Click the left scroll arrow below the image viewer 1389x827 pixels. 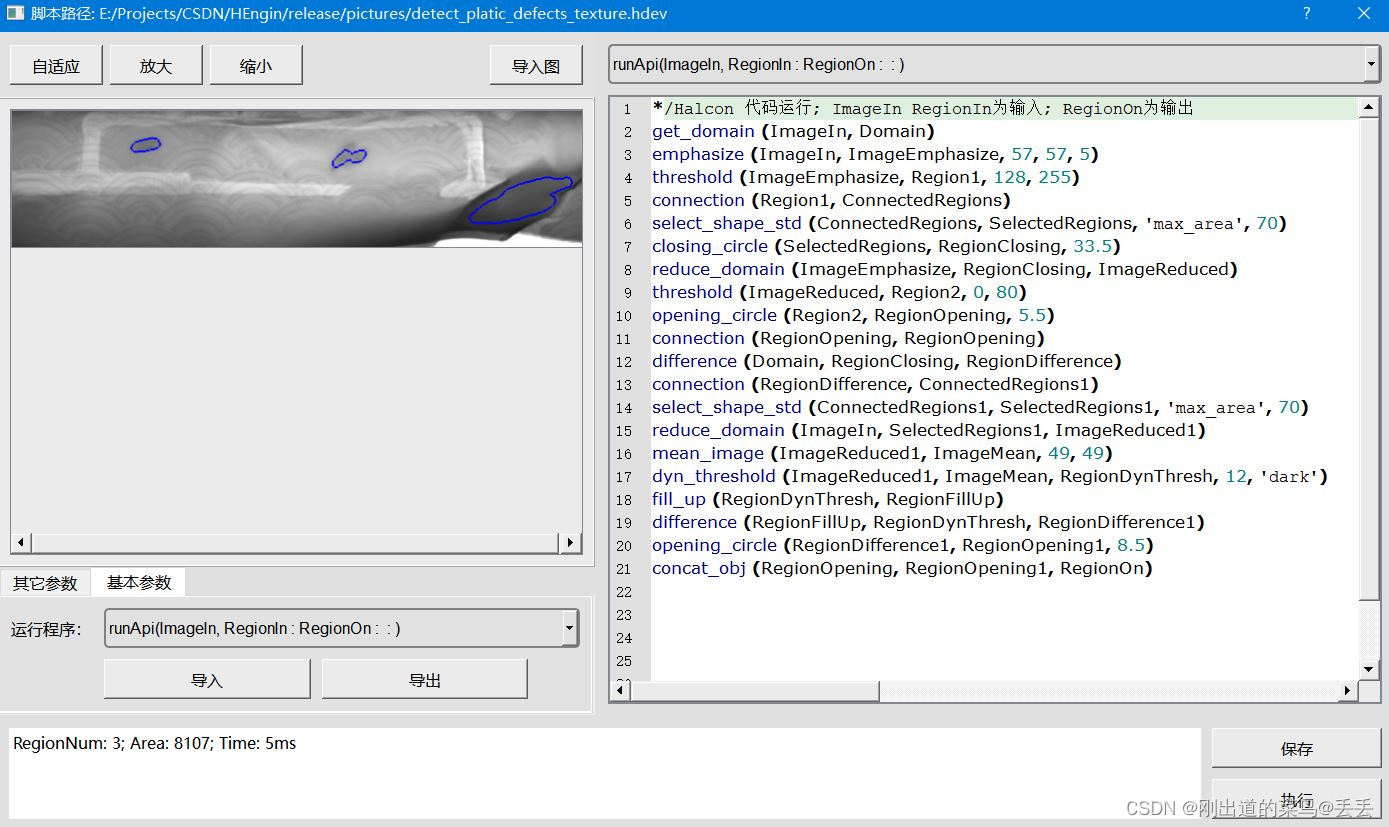(x=20, y=542)
